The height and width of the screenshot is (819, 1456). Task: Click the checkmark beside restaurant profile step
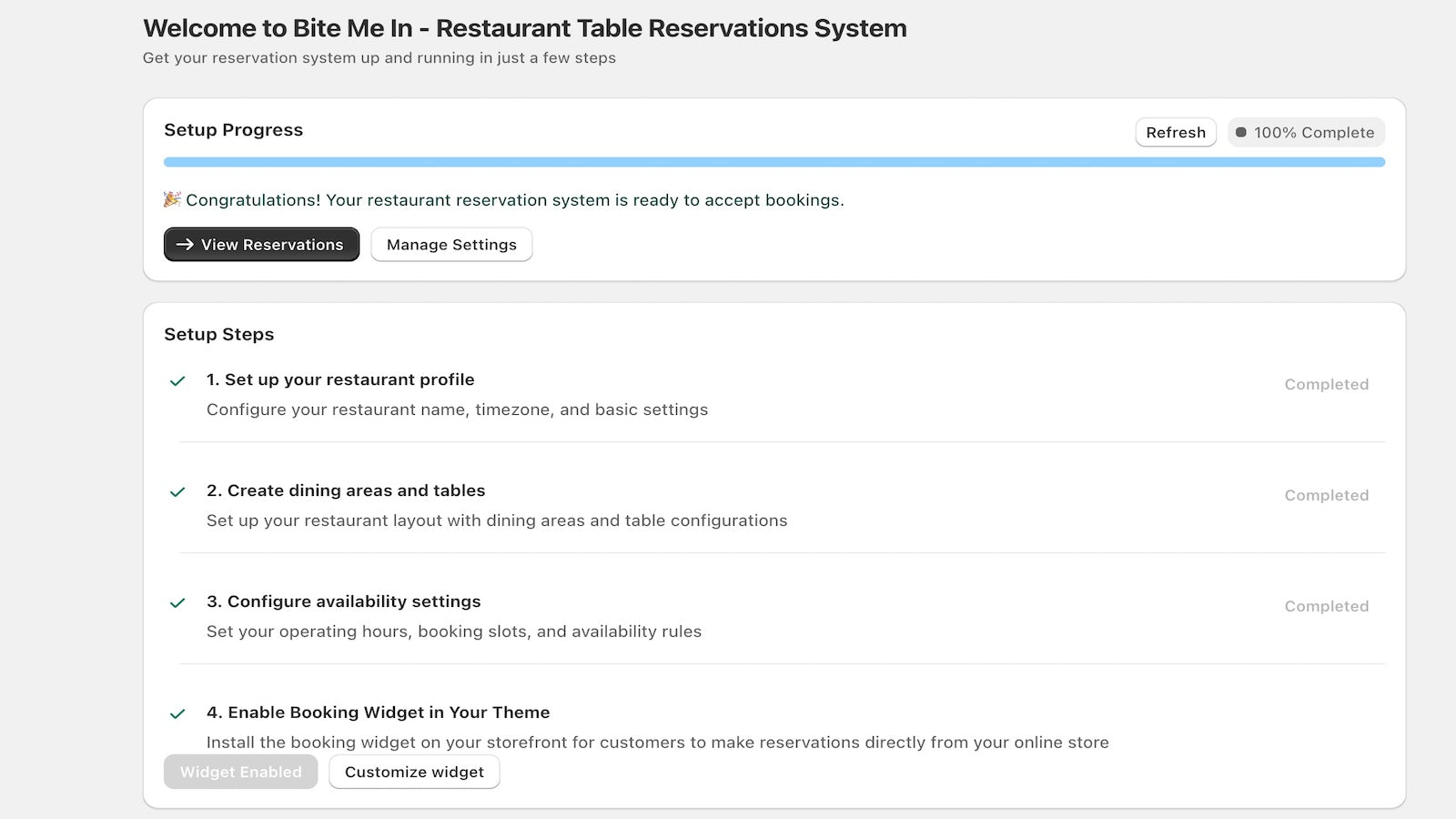pos(177,381)
